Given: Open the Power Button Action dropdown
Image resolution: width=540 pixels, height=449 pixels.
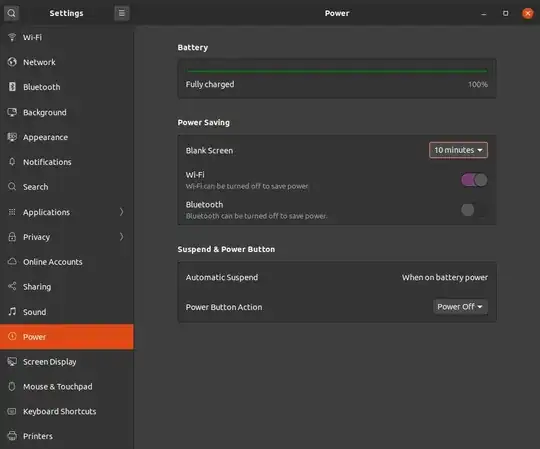Looking at the screenshot, I should coord(460,307).
